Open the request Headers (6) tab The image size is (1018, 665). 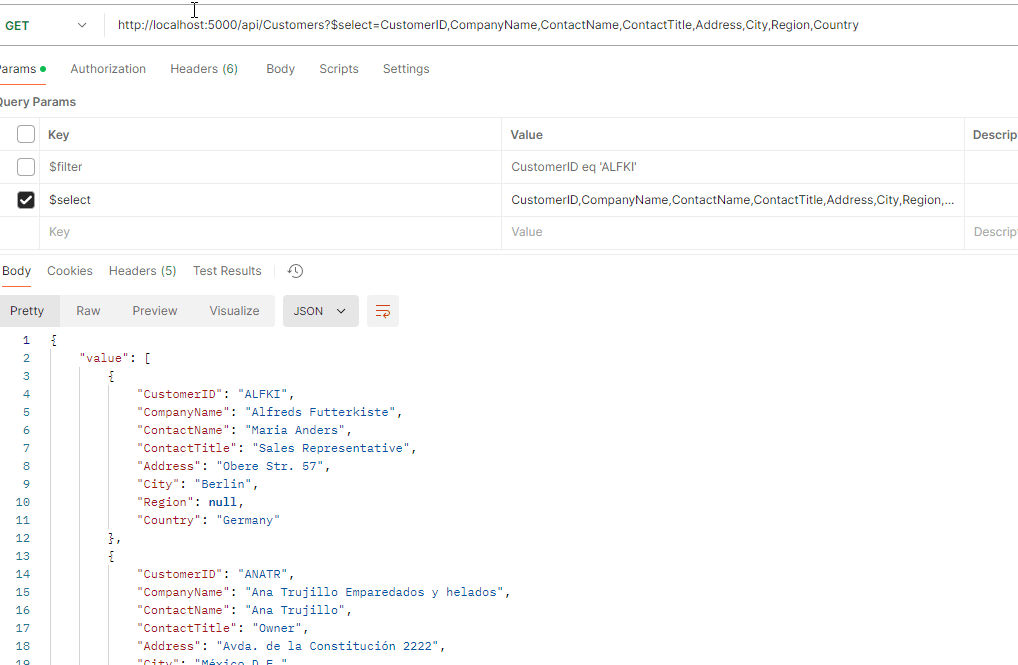204,69
